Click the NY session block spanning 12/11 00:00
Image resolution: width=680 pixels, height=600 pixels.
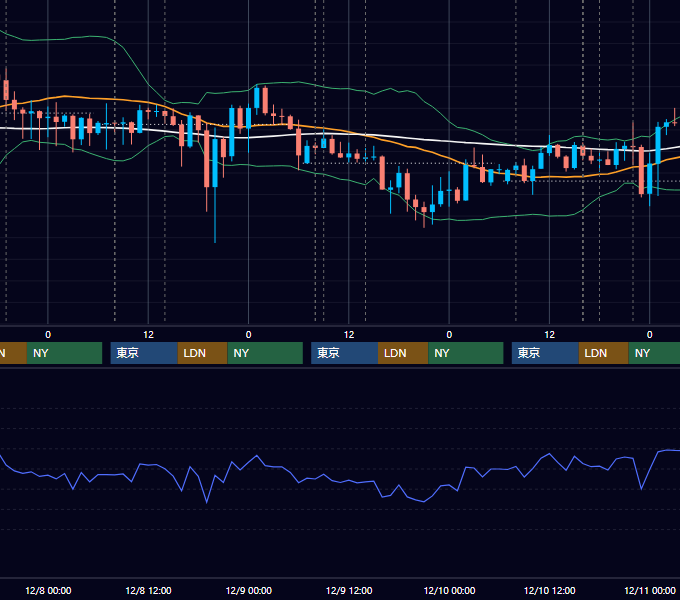click(654, 353)
